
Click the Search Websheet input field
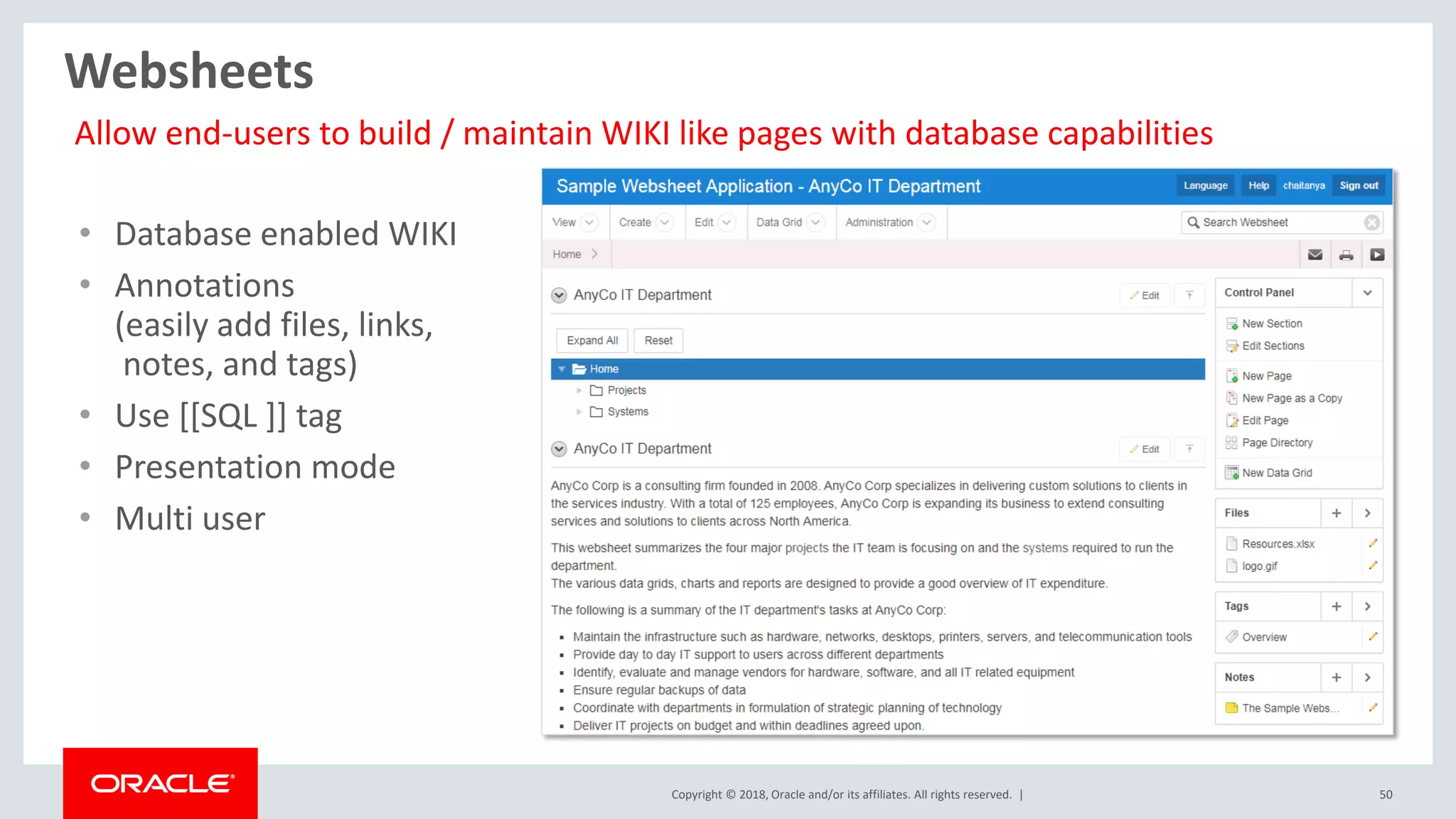click(1282, 223)
